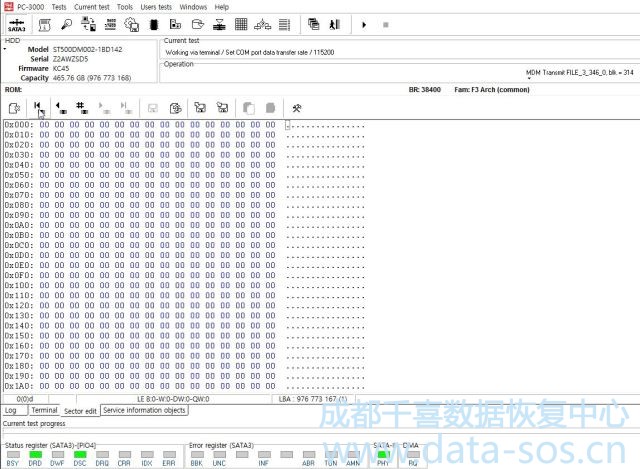Switch to the Terminal tab
Viewport: 640px width, 469px height.
[44, 410]
